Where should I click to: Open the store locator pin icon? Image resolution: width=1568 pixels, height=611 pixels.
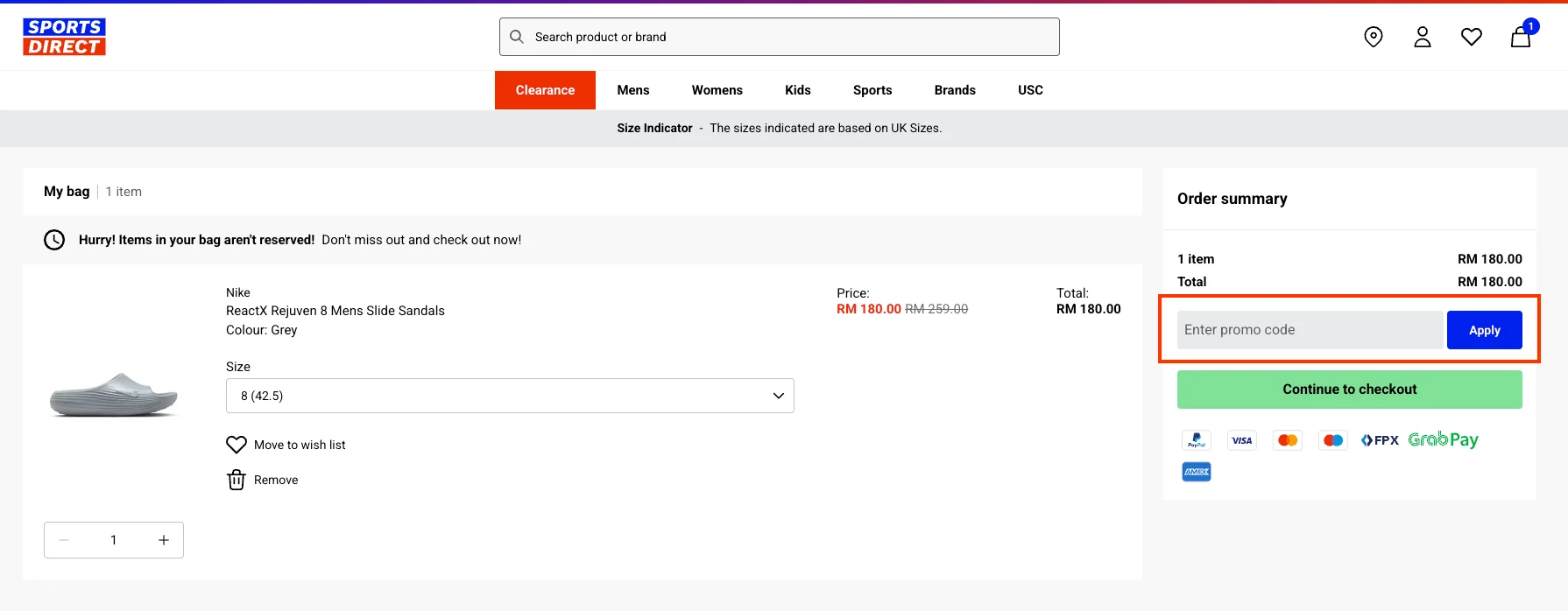point(1374,37)
